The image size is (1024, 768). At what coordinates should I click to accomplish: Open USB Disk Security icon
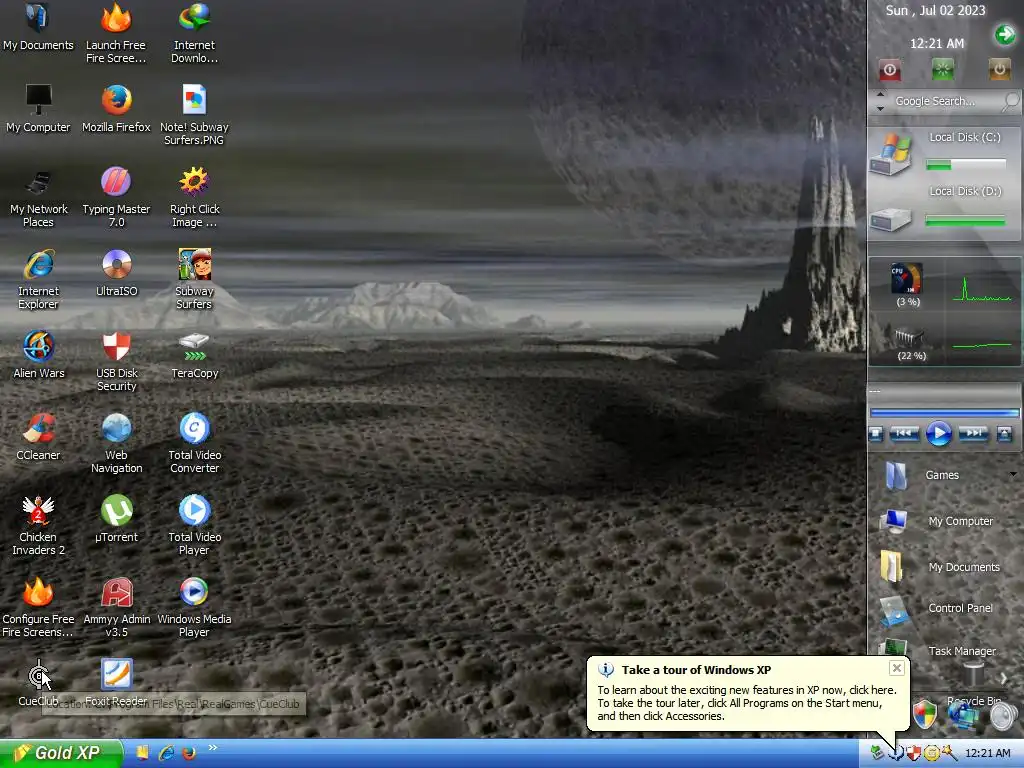[116, 362]
